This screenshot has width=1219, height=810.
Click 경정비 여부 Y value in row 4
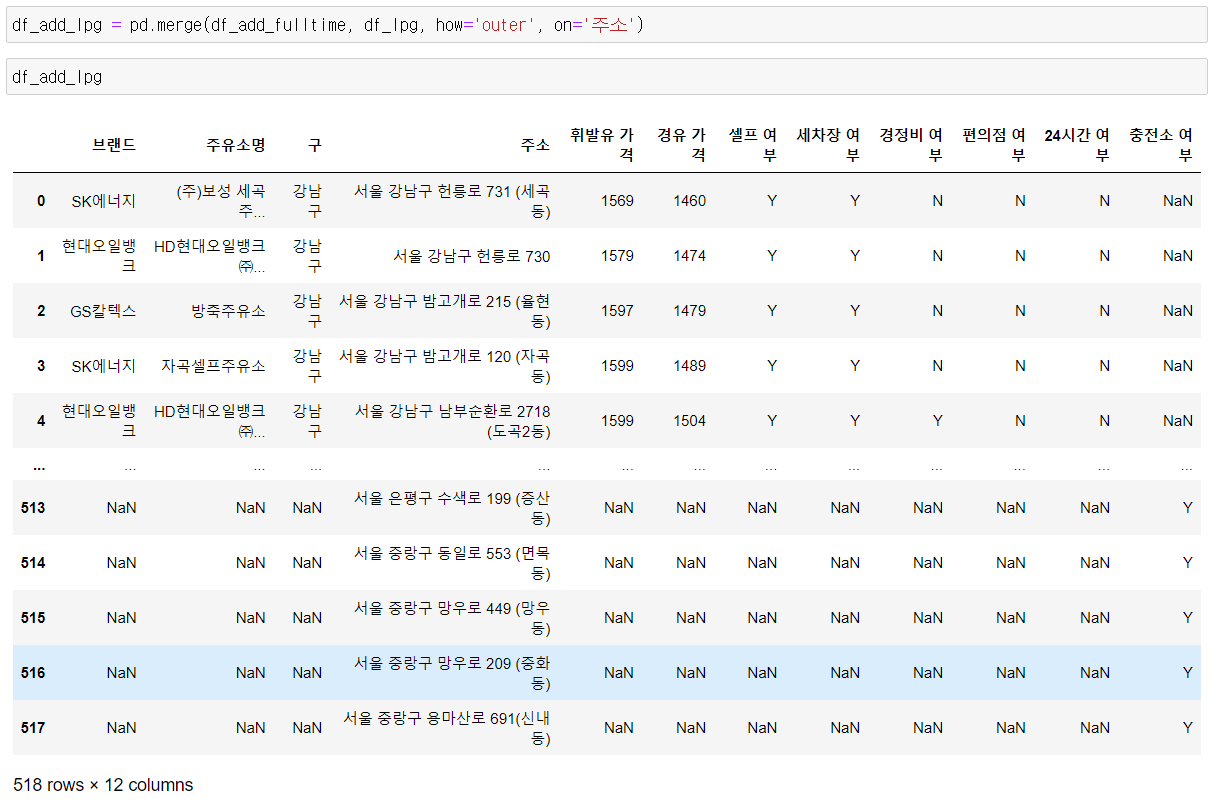[x=938, y=421]
